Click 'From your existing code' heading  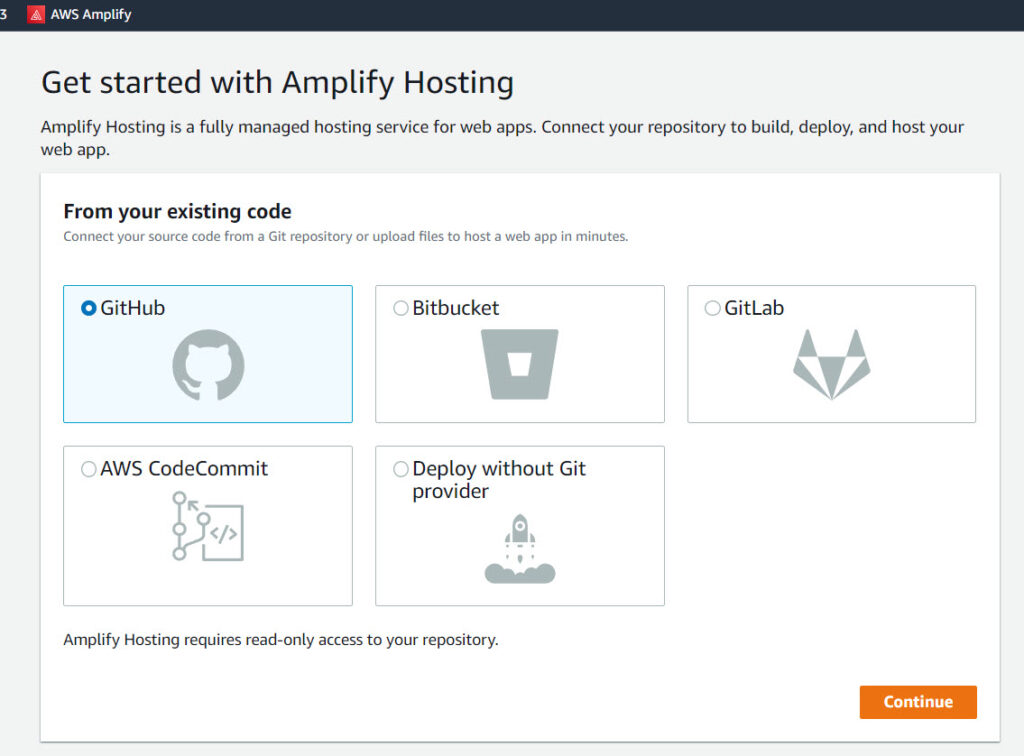(x=178, y=212)
